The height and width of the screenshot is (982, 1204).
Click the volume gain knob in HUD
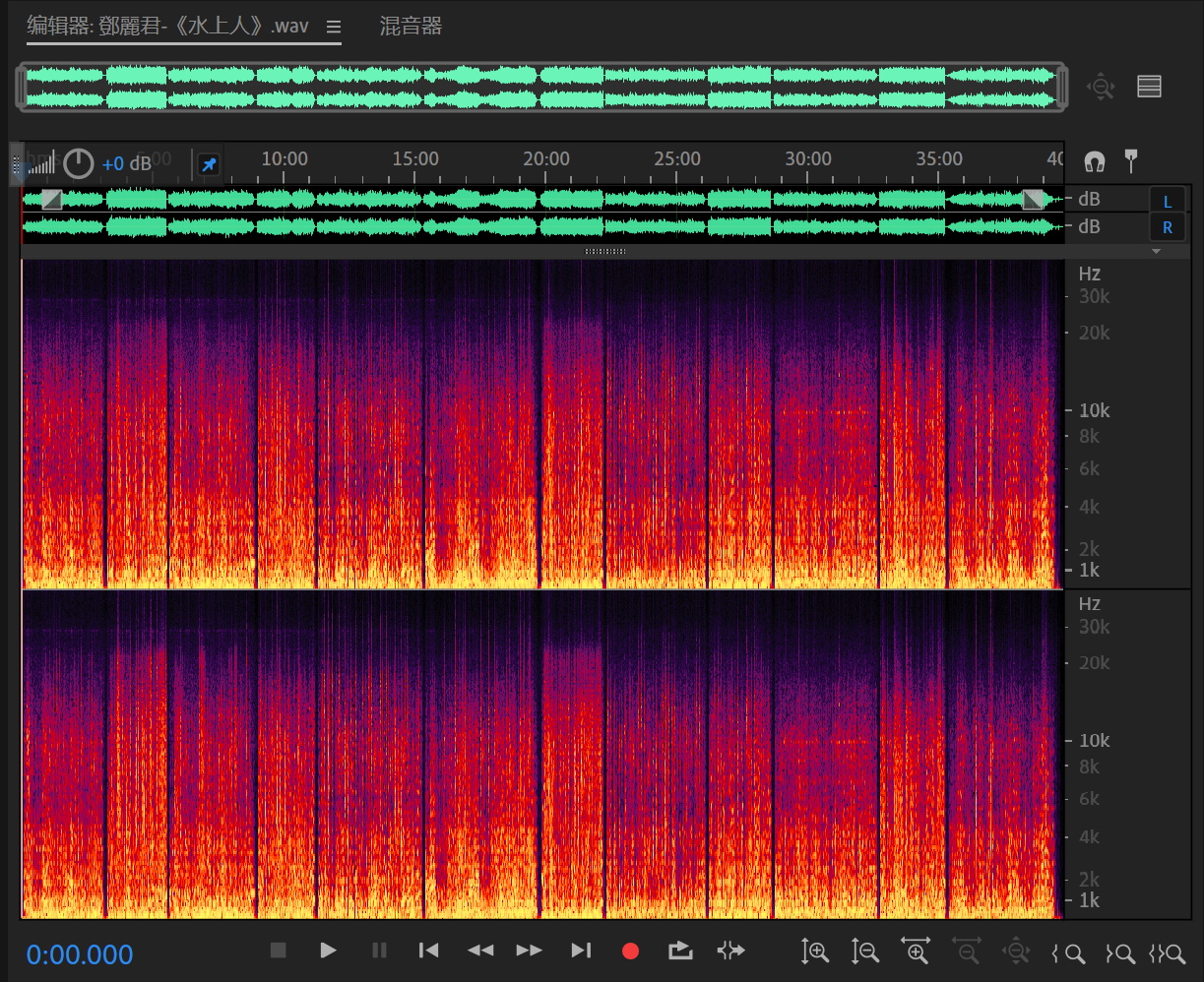(79, 164)
